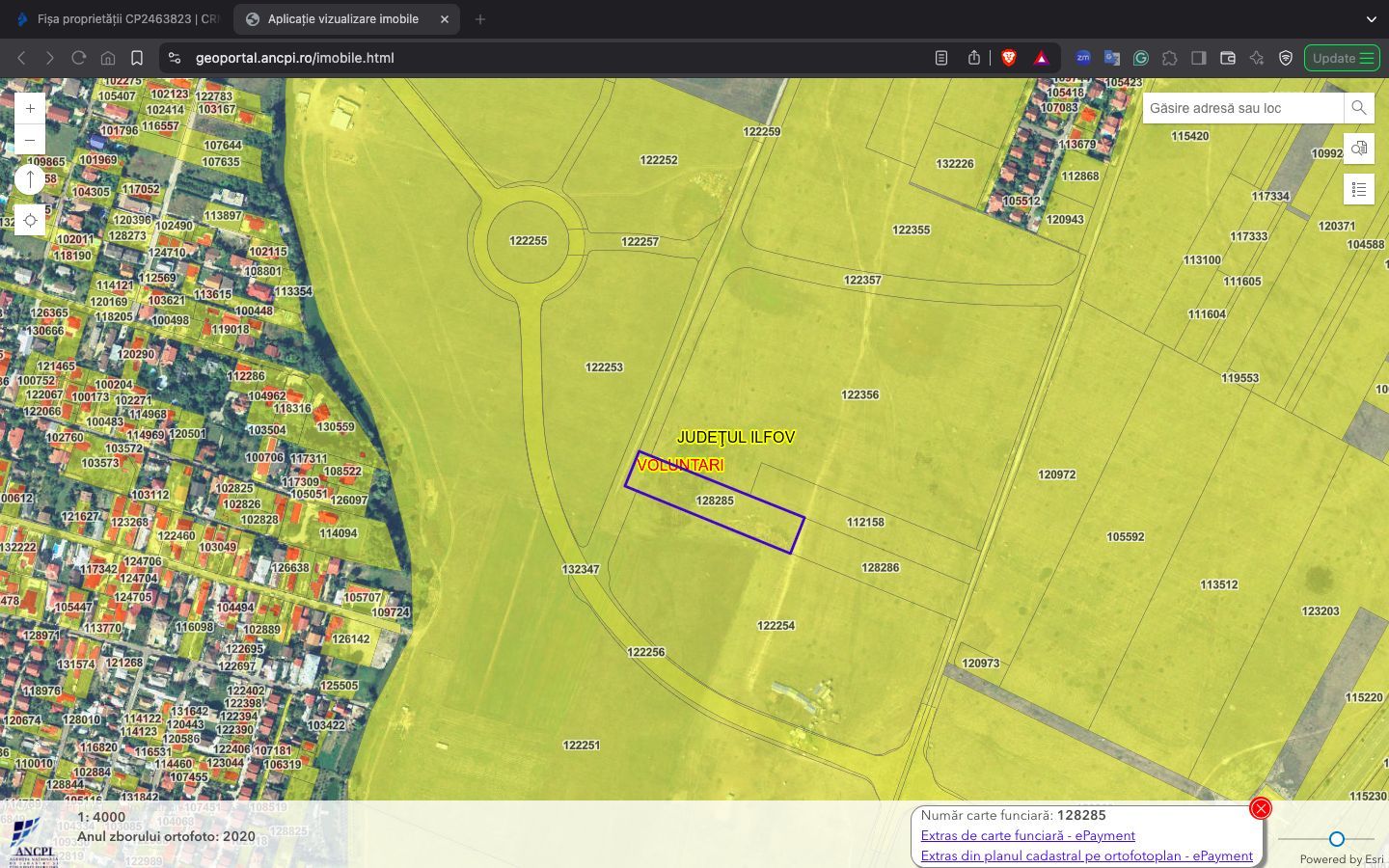Click the magnifier search button

tap(1358, 108)
